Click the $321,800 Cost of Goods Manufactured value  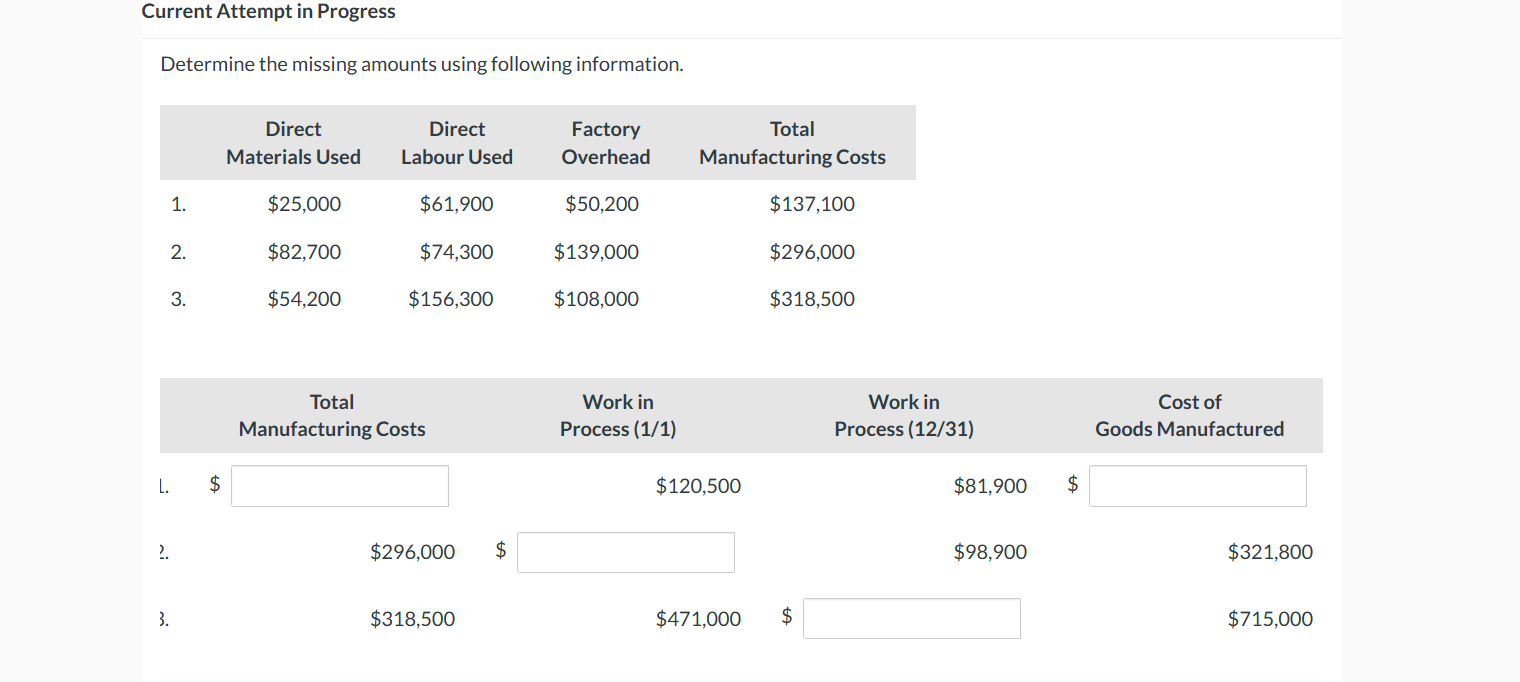point(1270,552)
